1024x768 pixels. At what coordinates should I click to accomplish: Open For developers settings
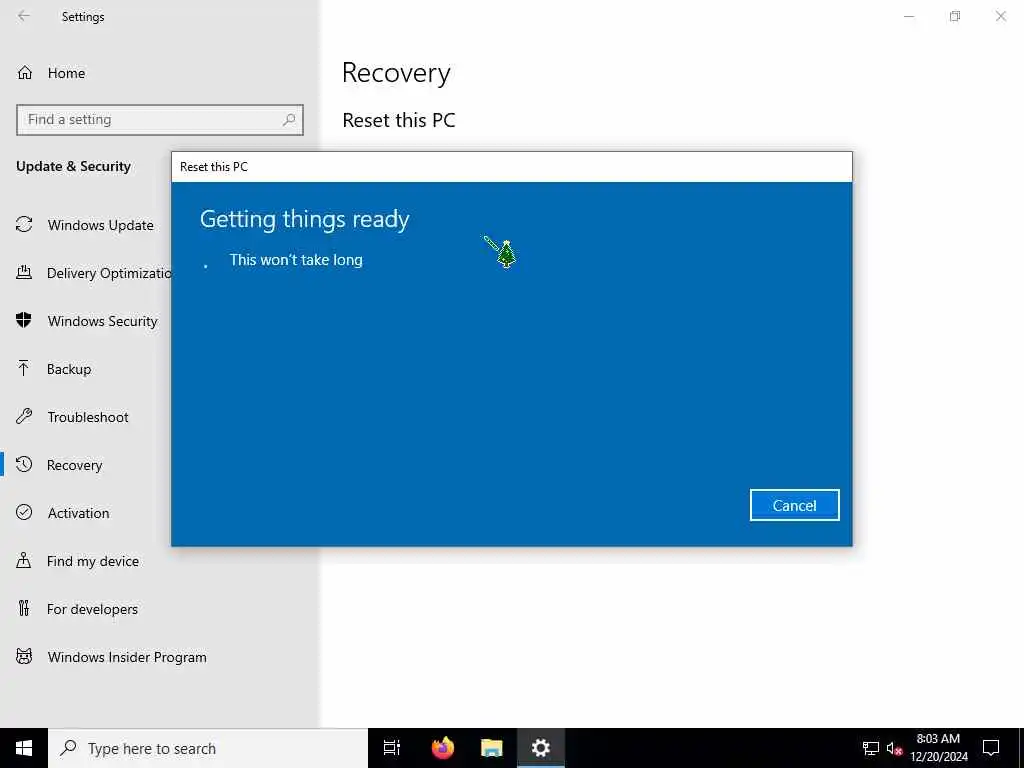coord(92,609)
